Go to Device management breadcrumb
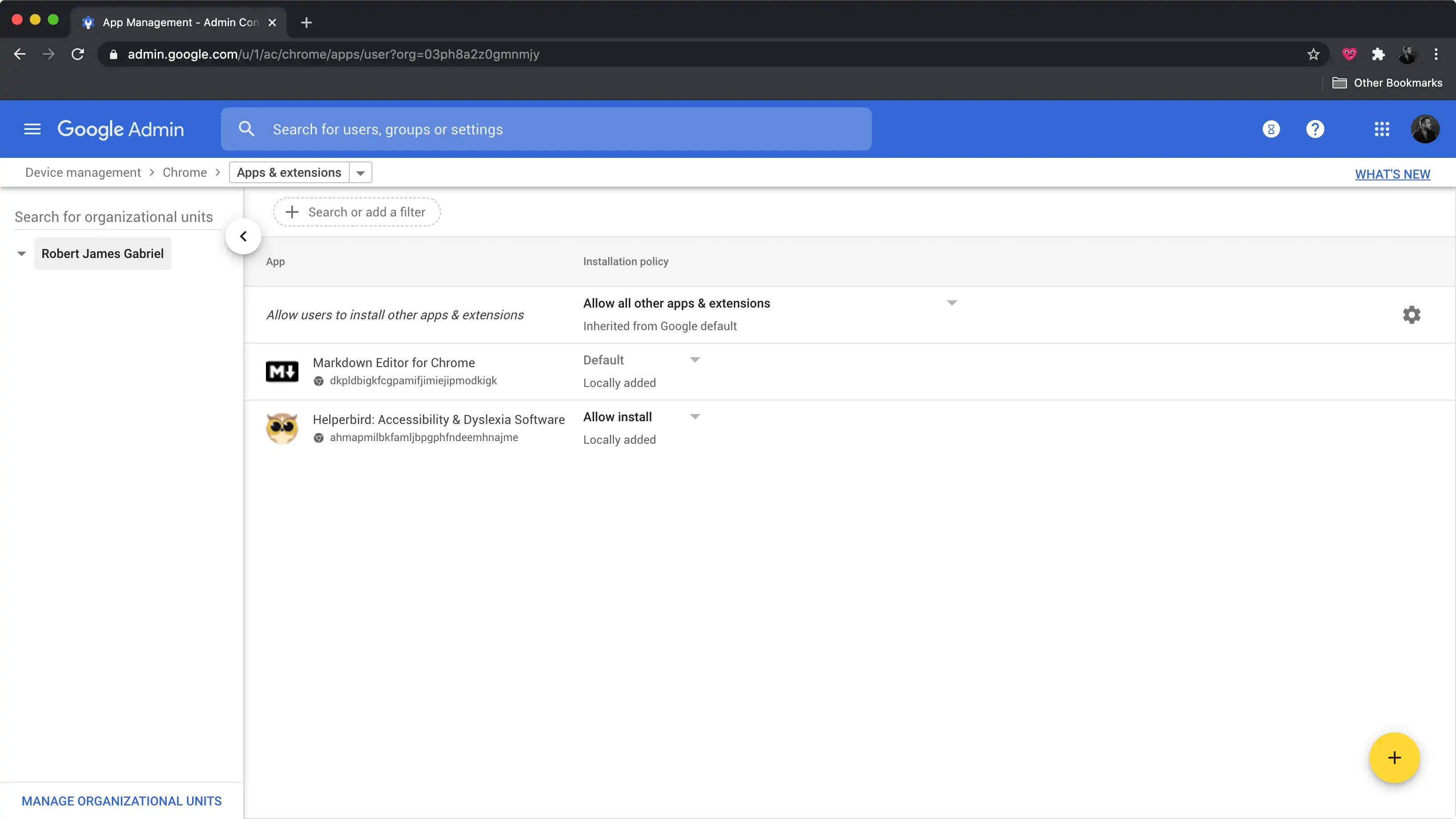 (x=83, y=173)
